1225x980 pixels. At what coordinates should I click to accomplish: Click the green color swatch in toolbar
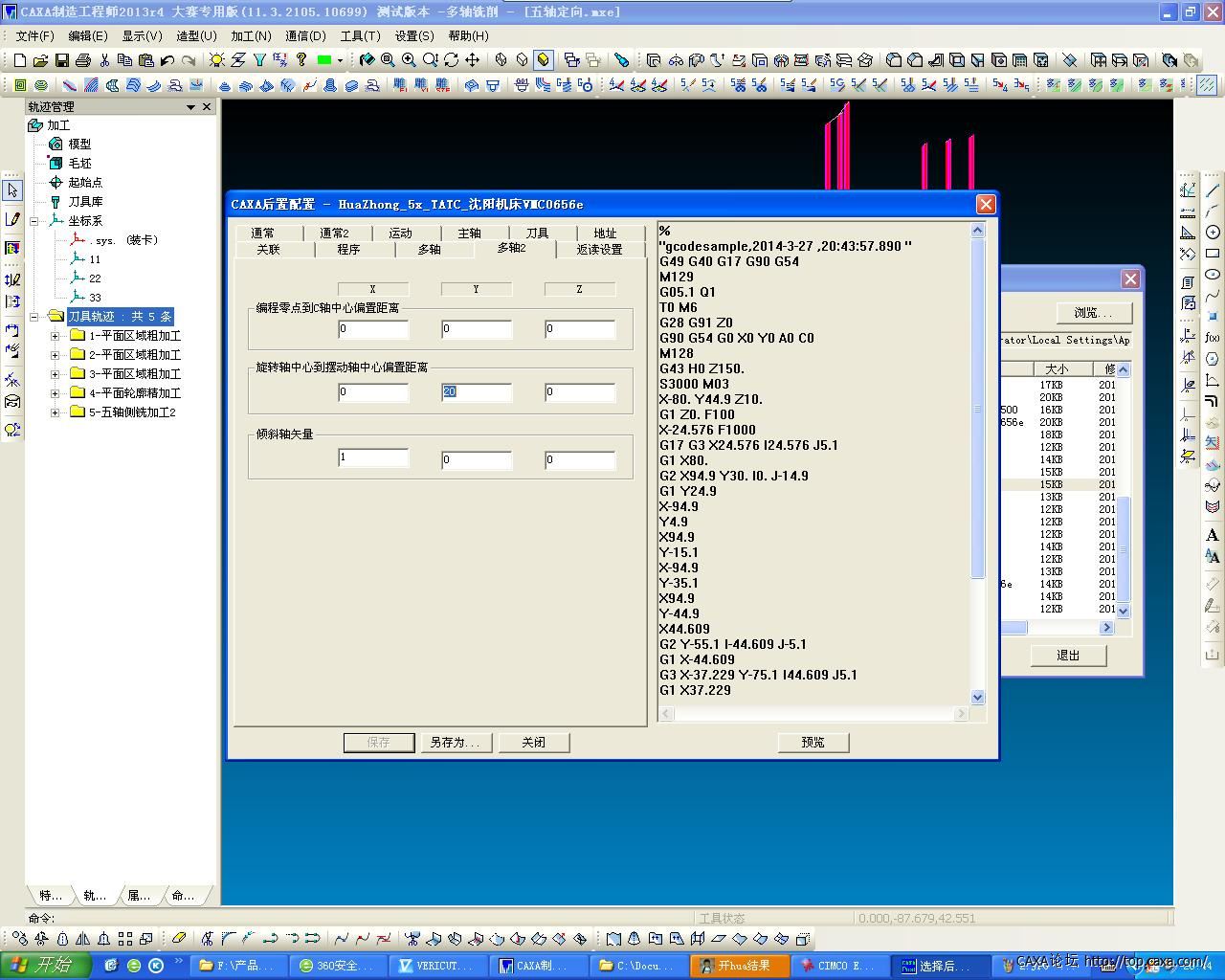point(324,59)
